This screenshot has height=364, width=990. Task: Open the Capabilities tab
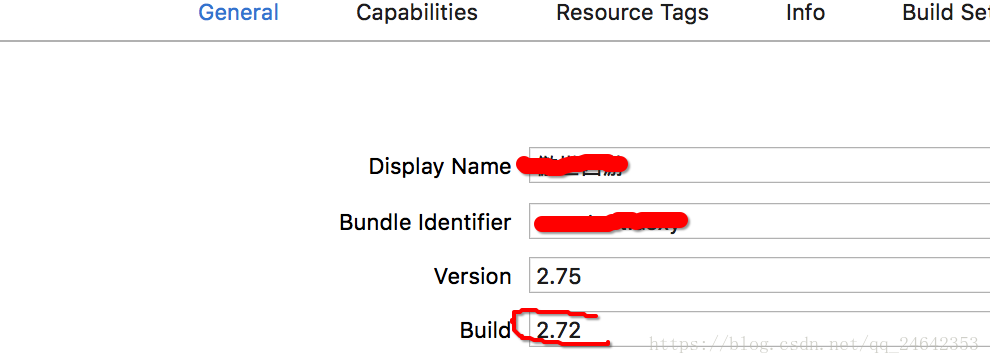417,13
